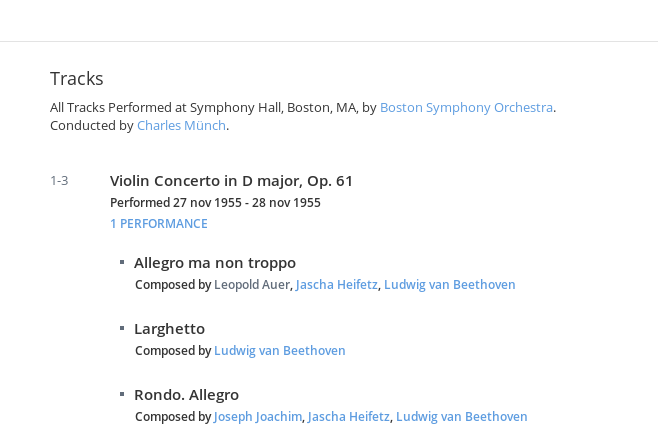Open Ludwig van Beethoven link under Larghetto
The width and height of the screenshot is (658, 445).
[x=279, y=351]
